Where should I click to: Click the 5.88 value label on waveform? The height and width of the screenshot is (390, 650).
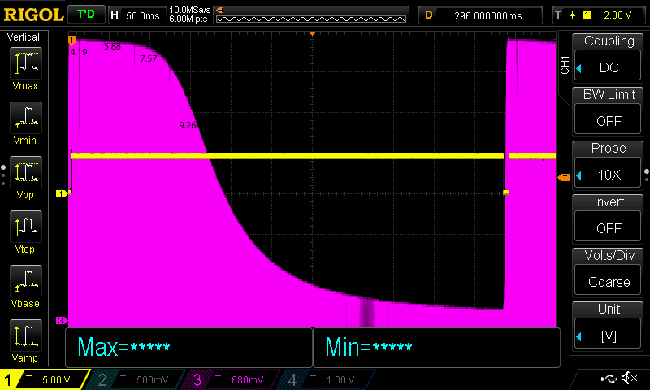[x=112, y=47]
